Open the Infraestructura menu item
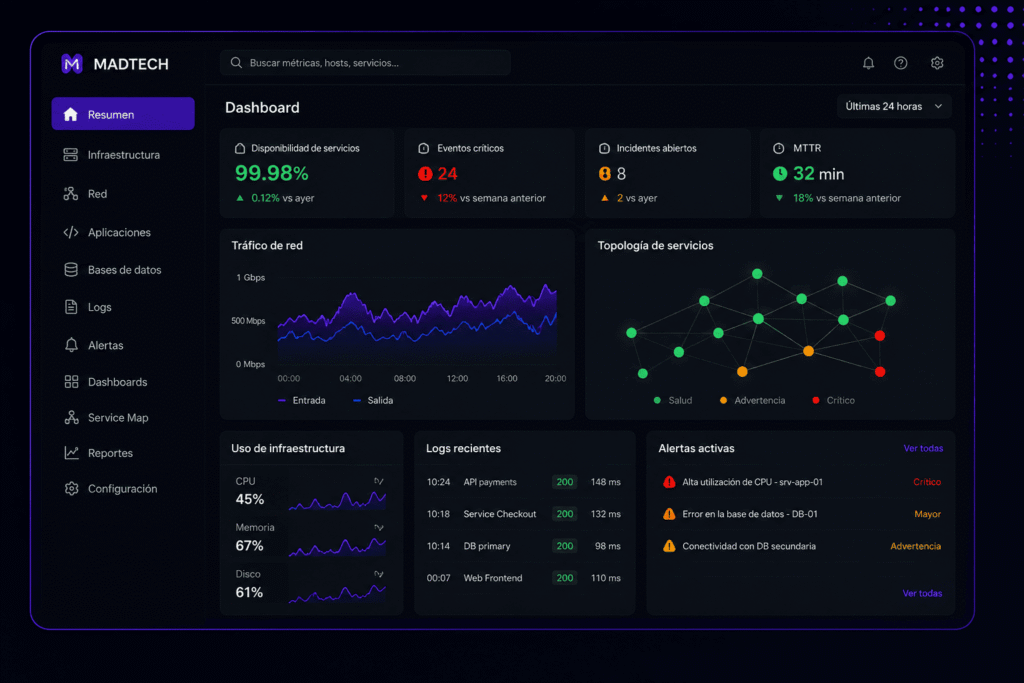The height and width of the screenshot is (683, 1024). click(x=123, y=155)
